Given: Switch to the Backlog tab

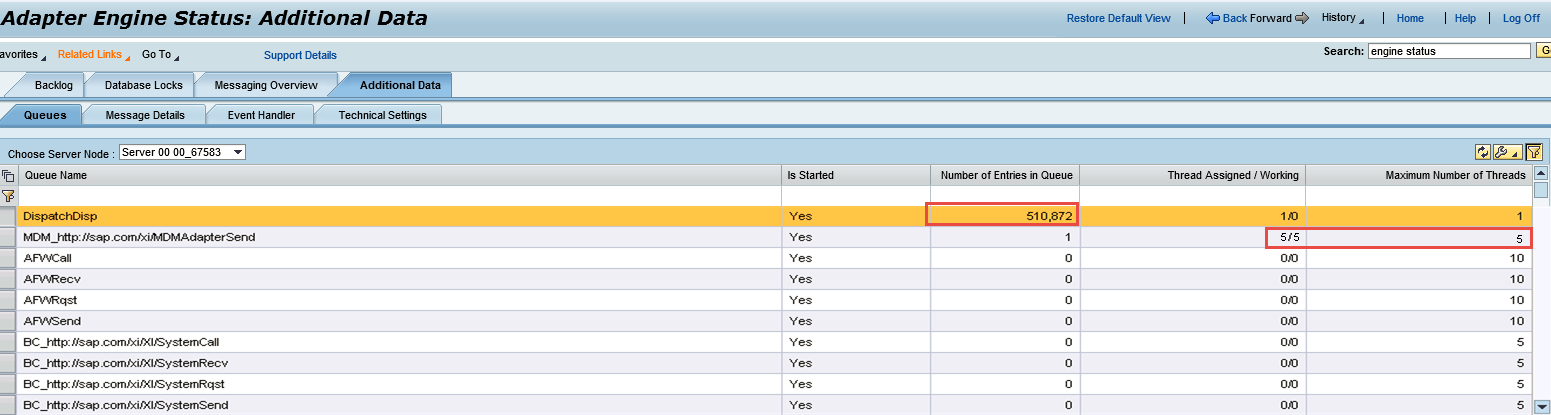Looking at the screenshot, I should tap(54, 85).
